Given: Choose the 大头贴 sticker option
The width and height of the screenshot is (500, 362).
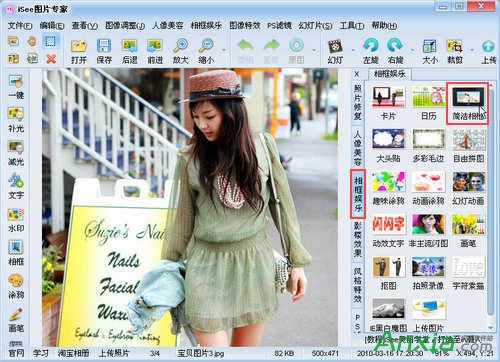Looking at the screenshot, I should click(x=388, y=145).
